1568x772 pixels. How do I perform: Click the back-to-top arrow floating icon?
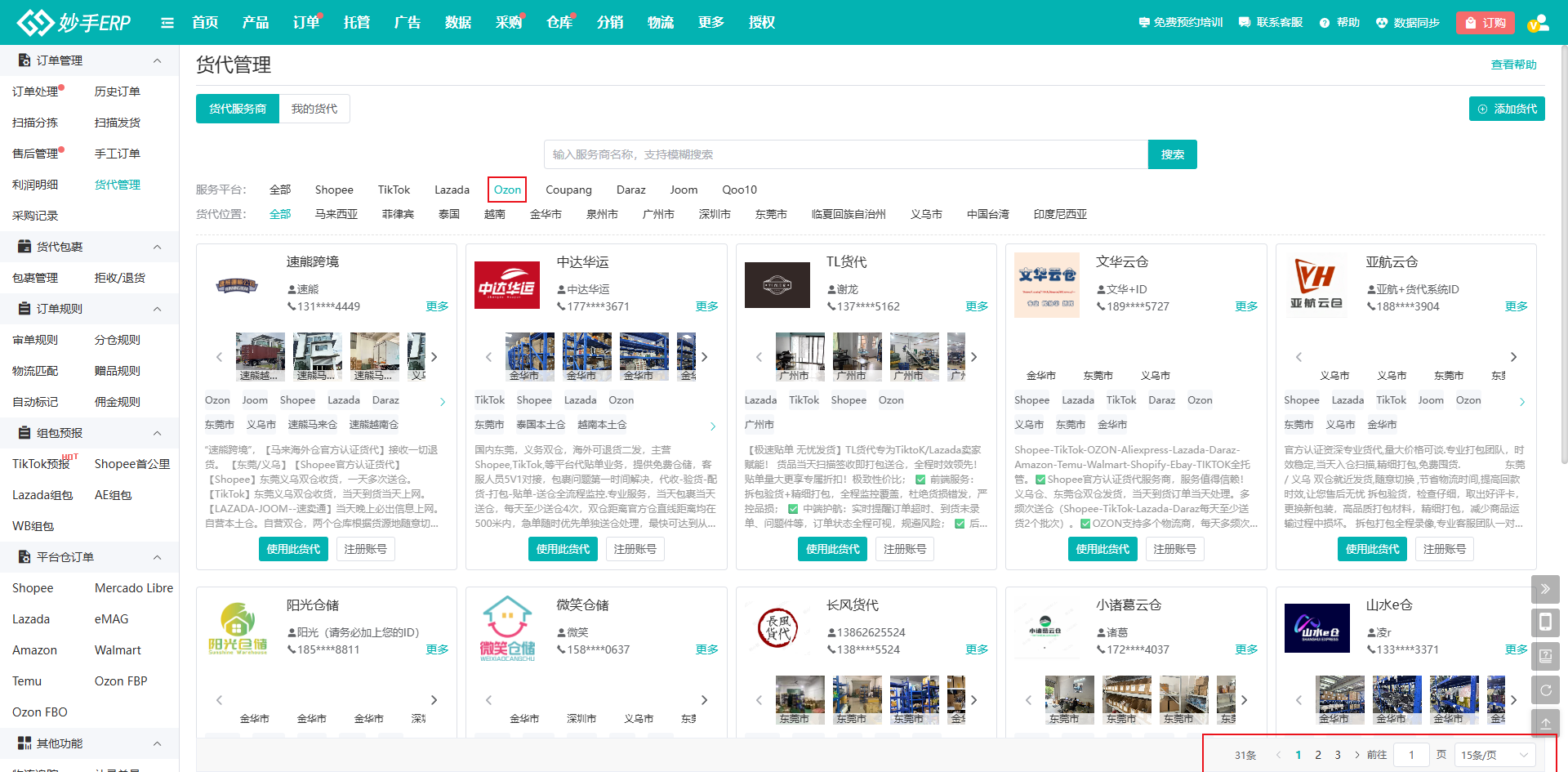1545,724
